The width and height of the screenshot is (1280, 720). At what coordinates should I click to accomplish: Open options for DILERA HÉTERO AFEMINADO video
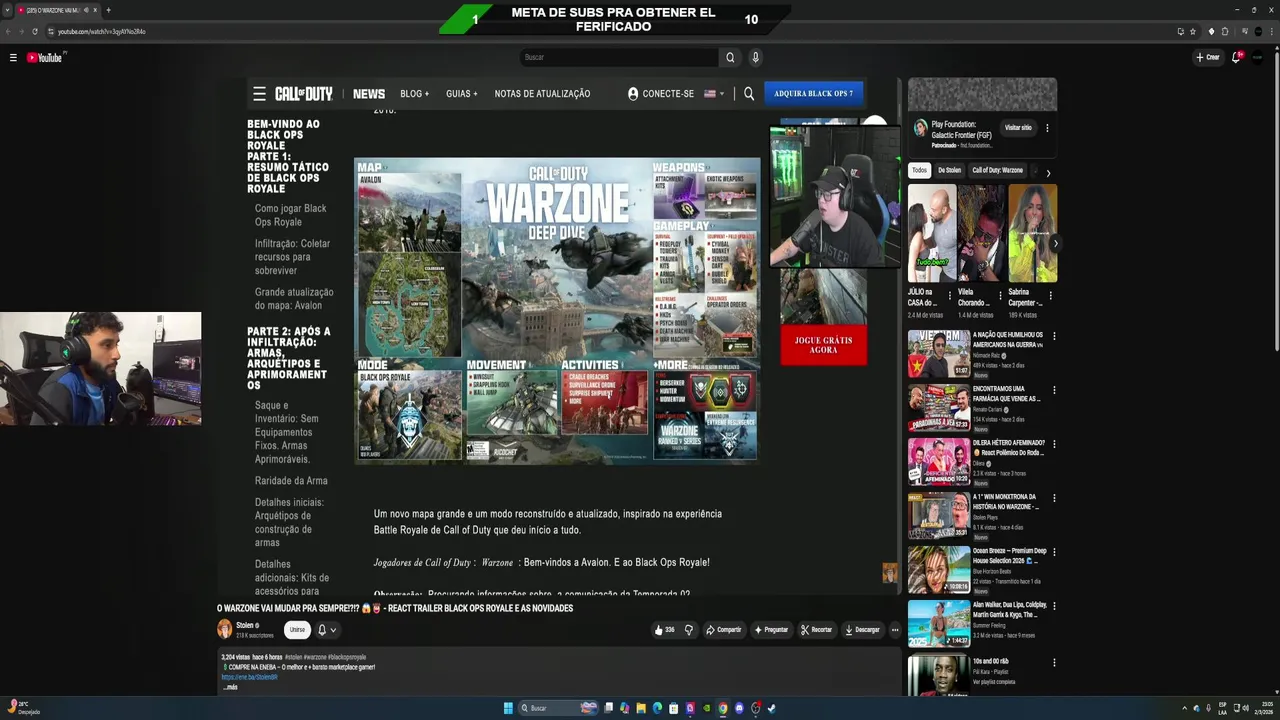coord(1054,444)
